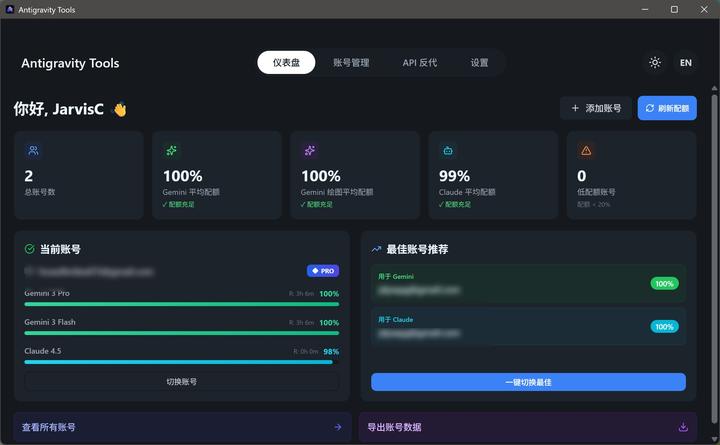
Task: Open the 账号管理 tab
Action: [351, 62]
